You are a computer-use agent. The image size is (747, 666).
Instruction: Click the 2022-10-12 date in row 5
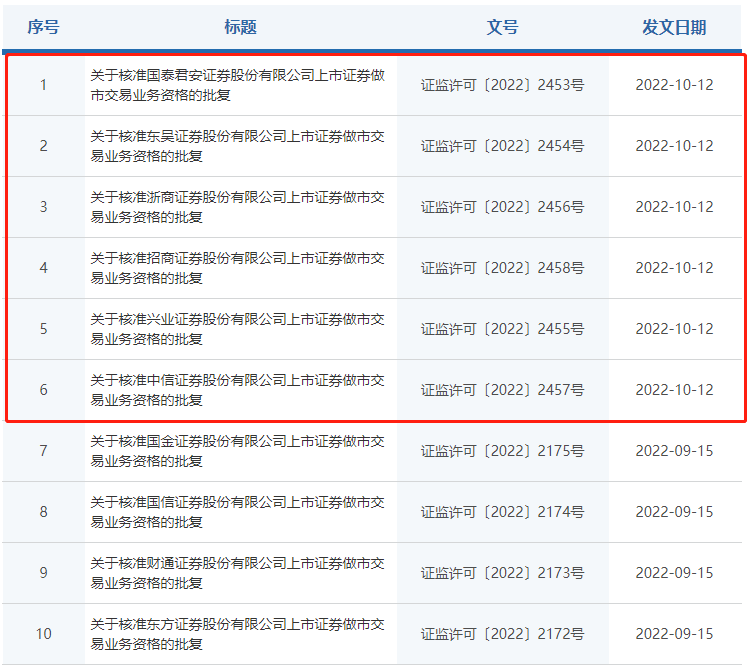tap(674, 329)
